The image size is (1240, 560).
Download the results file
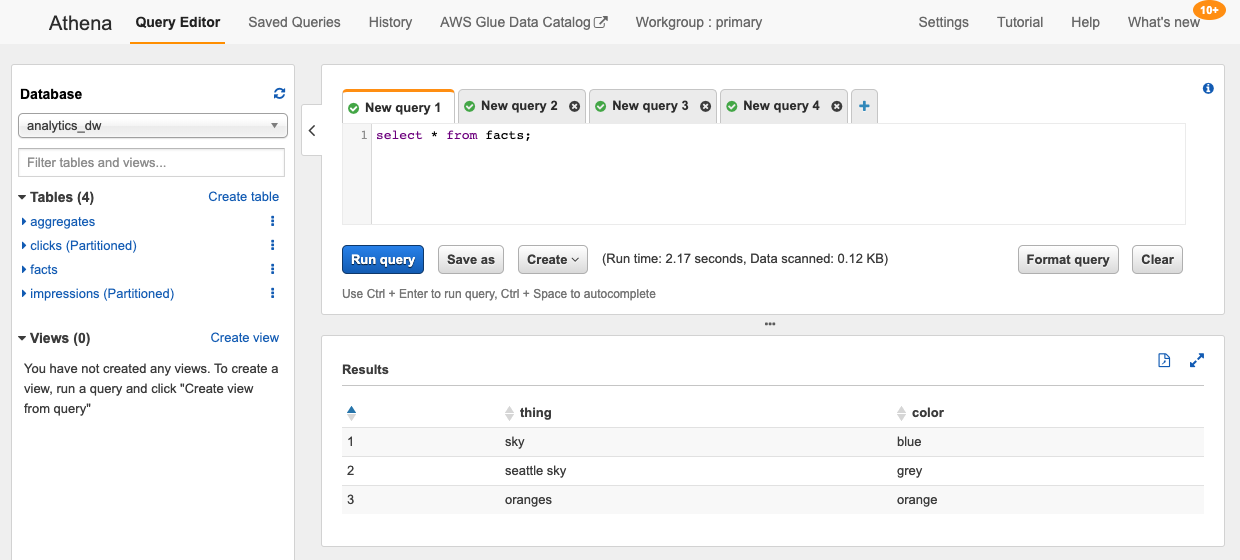1164,361
